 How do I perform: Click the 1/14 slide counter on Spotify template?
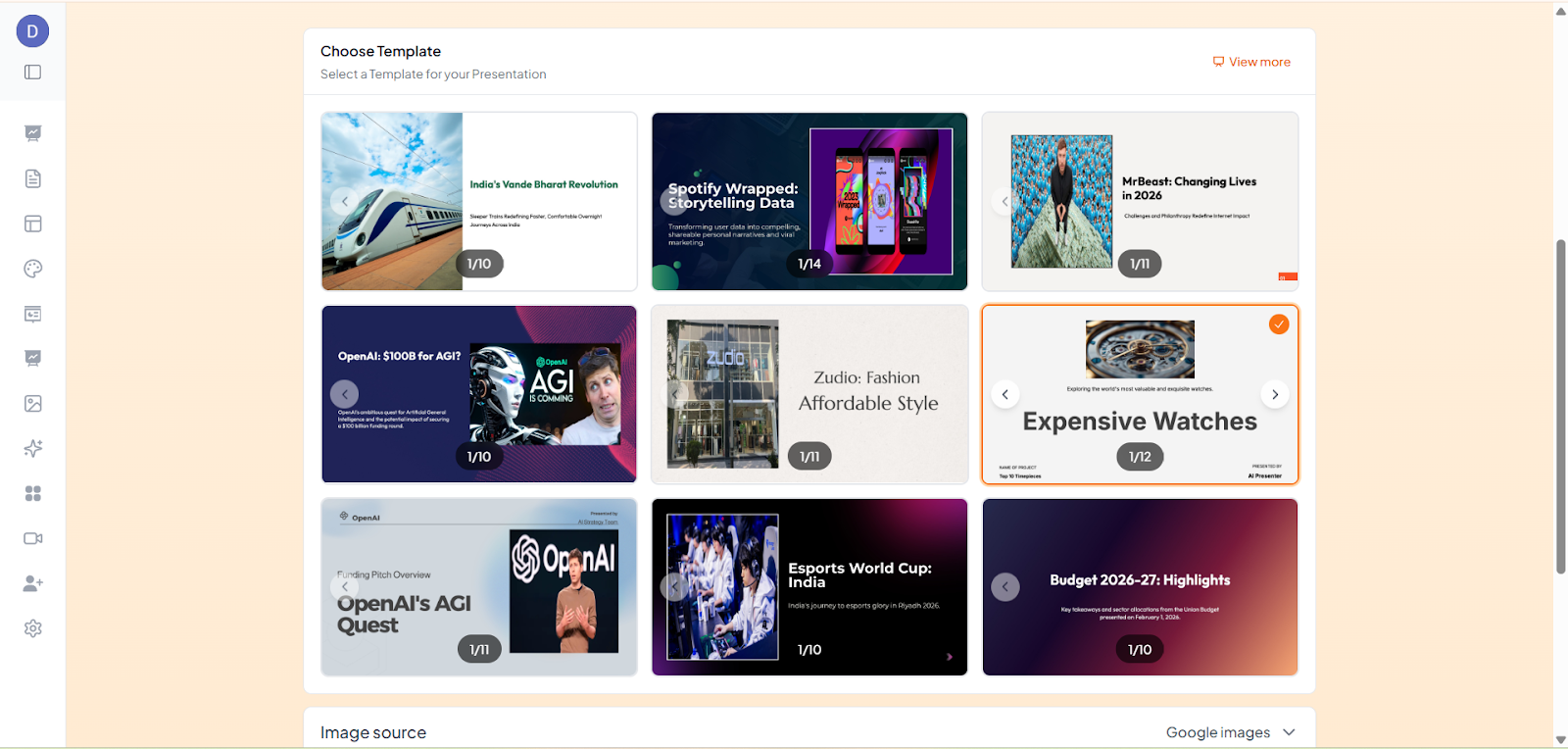(x=809, y=264)
